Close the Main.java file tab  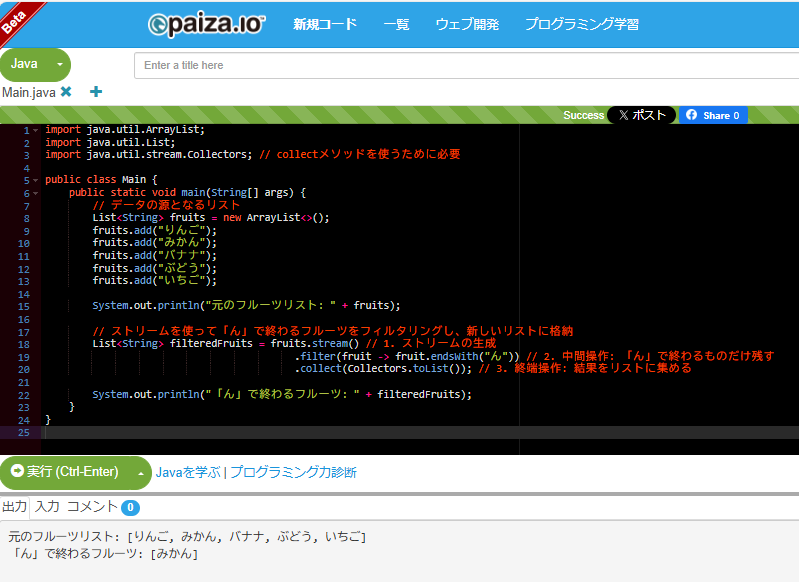click(x=66, y=91)
